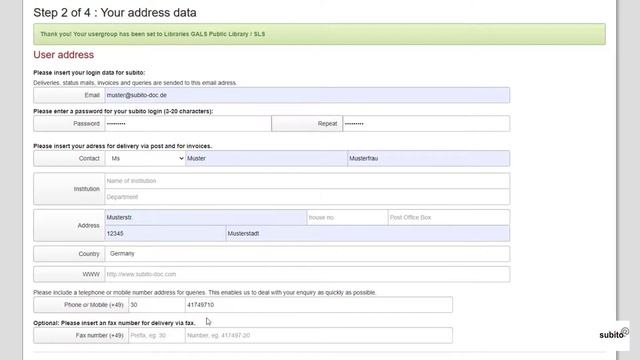
Task: Click the city field containing Musterstadt
Action: (368, 233)
